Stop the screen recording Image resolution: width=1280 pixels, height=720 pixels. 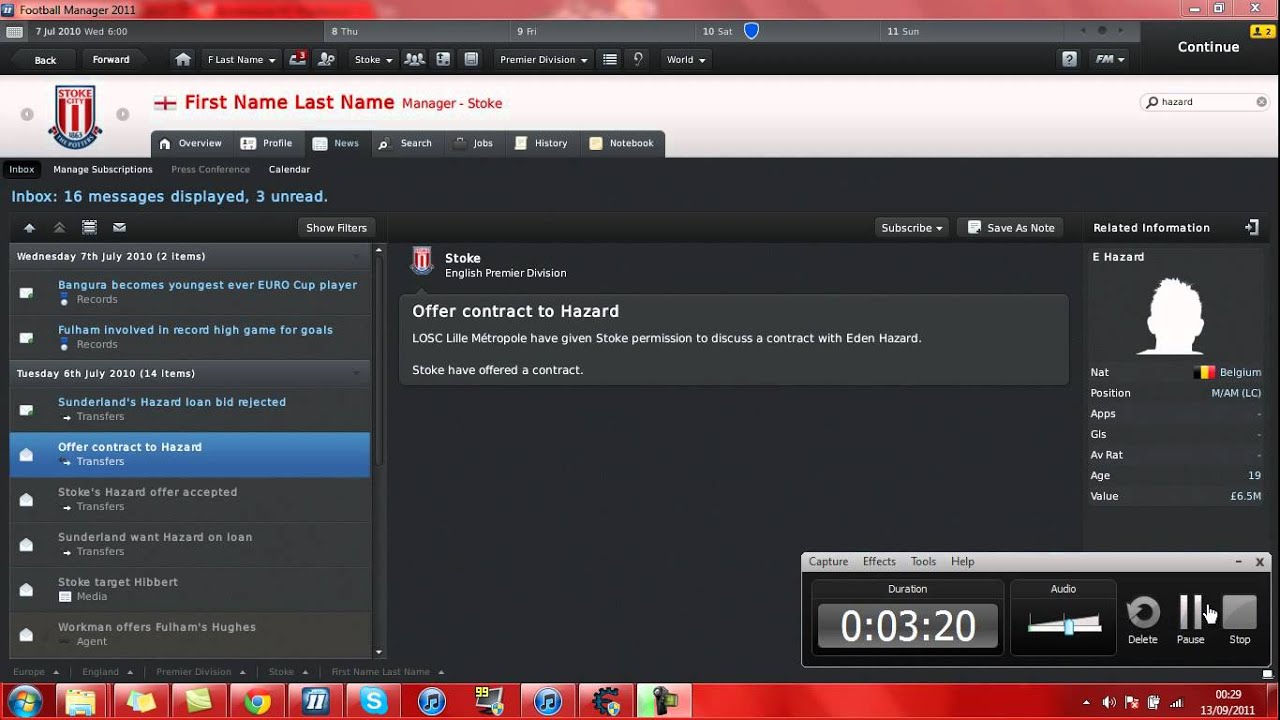pos(1240,612)
